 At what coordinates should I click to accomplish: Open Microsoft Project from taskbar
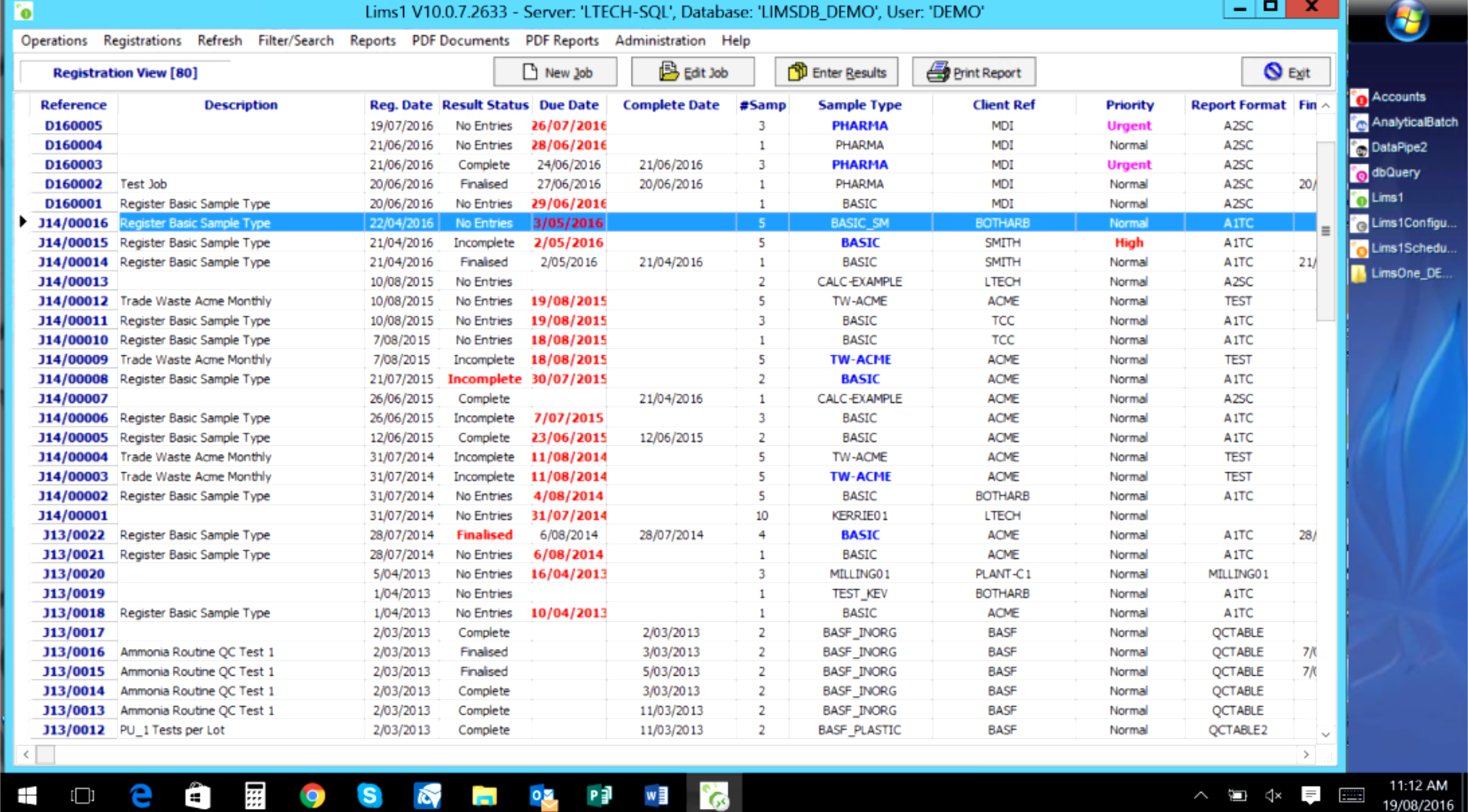(x=599, y=795)
